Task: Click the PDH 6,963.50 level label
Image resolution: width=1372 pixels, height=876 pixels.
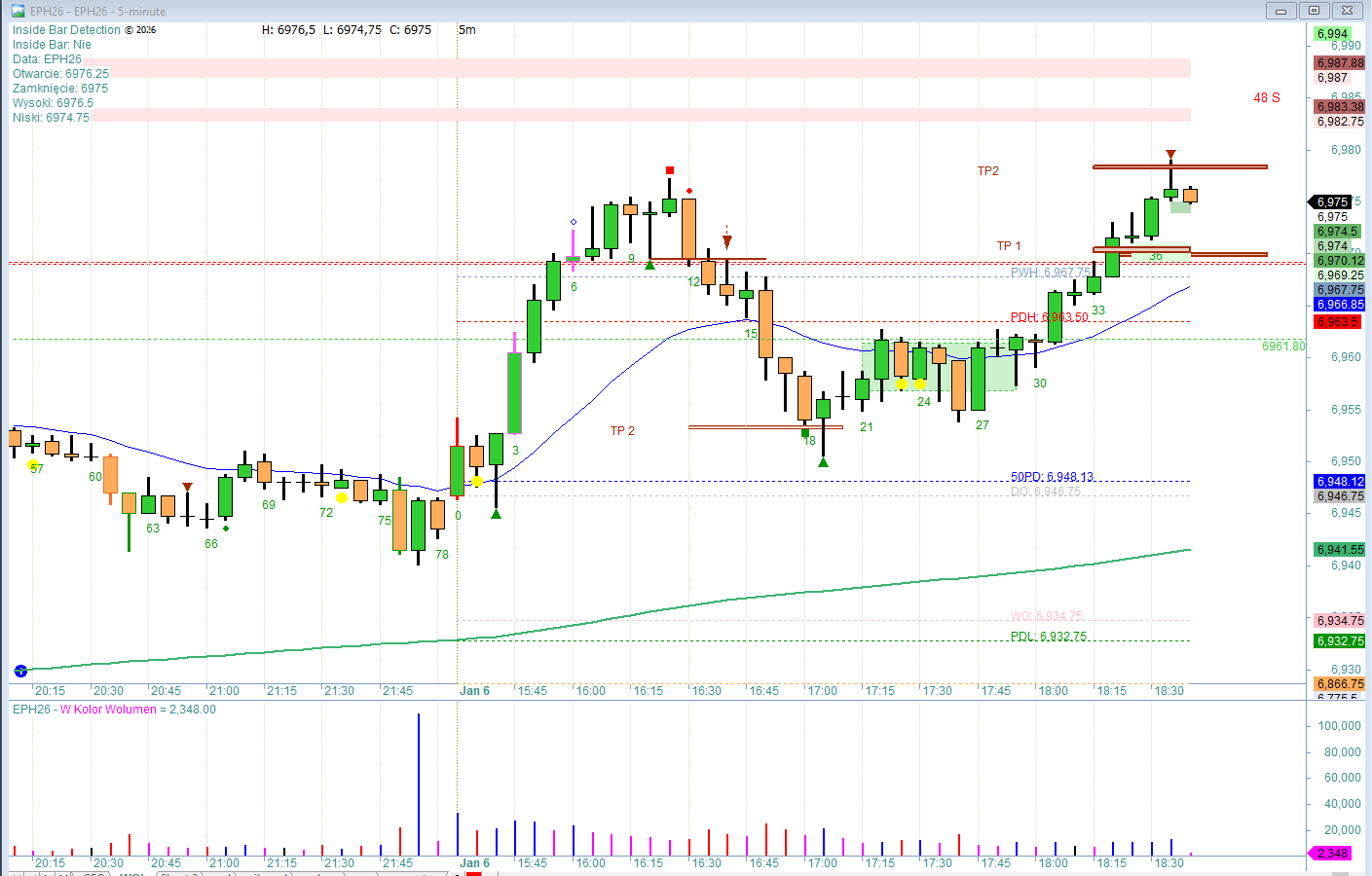Action: 1049,317
